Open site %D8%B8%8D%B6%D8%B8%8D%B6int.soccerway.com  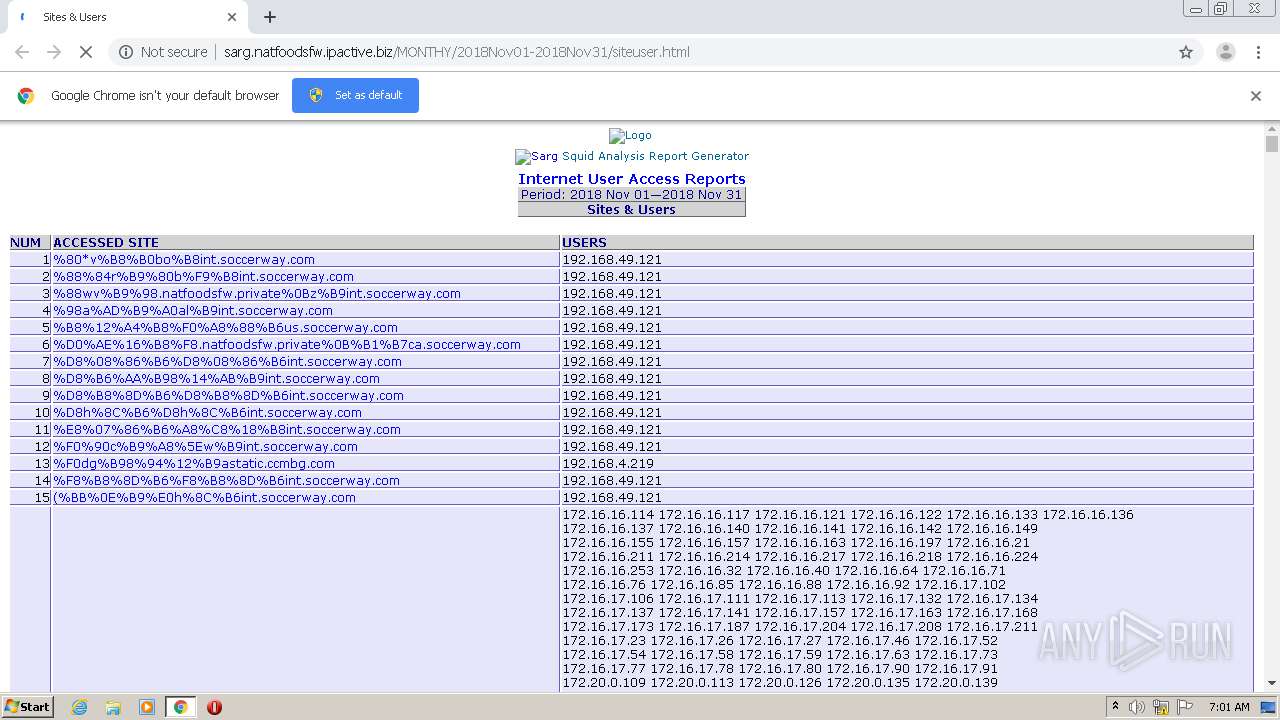point(228,396)
